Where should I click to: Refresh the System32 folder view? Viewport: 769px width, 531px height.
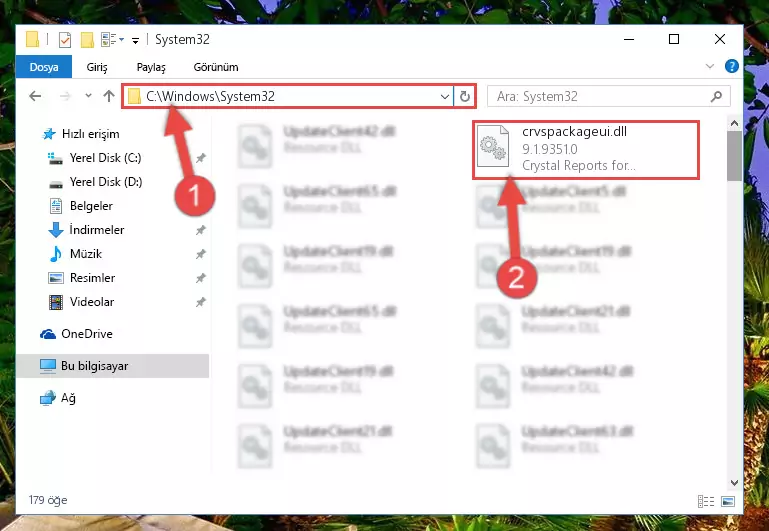point(464,97)
